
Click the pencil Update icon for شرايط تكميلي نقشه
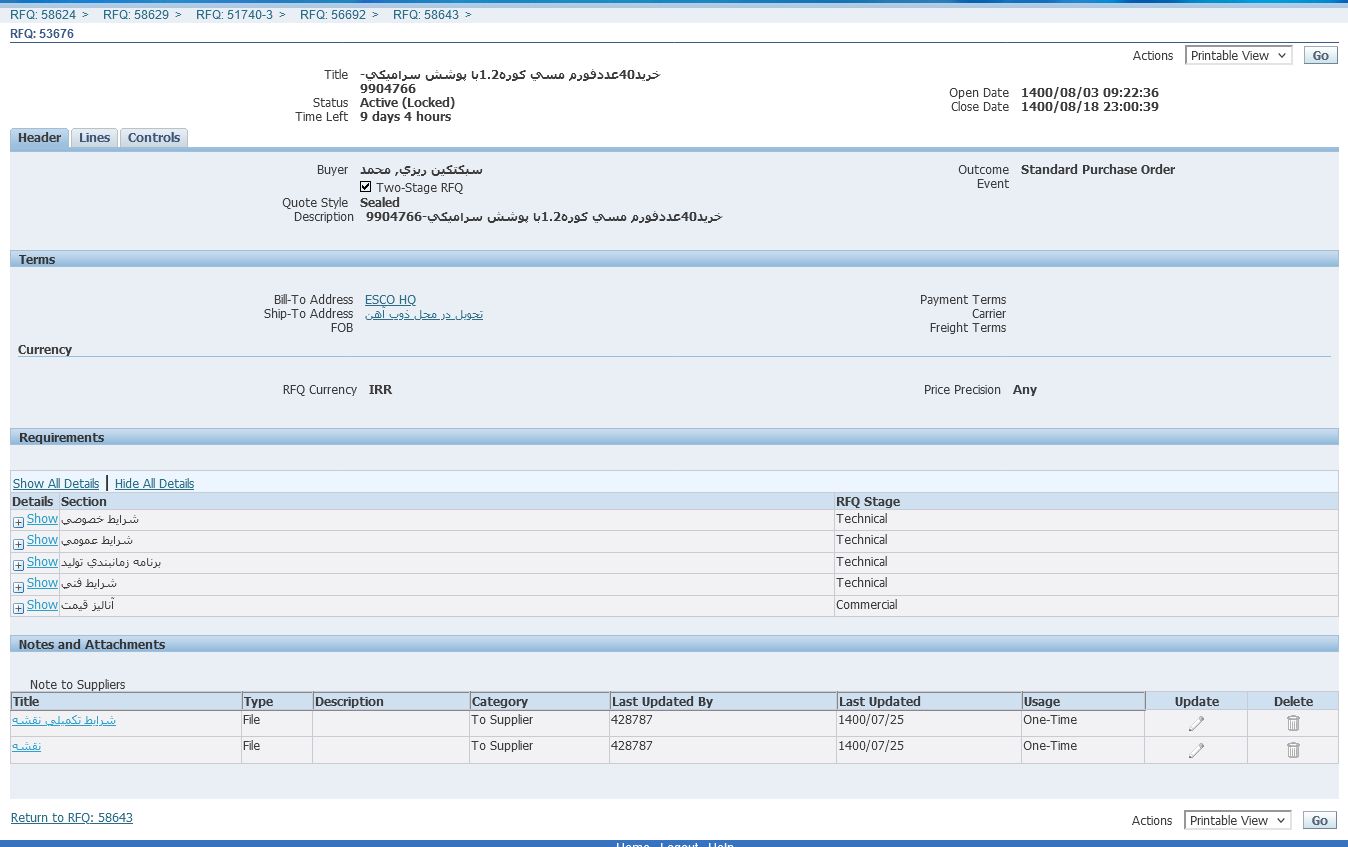click(x=1196, y=724)
